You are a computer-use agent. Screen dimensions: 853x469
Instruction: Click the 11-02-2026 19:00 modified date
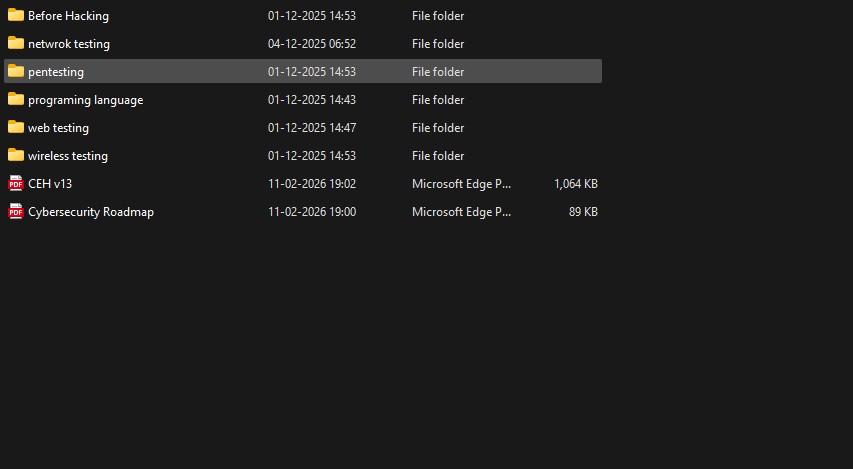click(x=312, y=212)
